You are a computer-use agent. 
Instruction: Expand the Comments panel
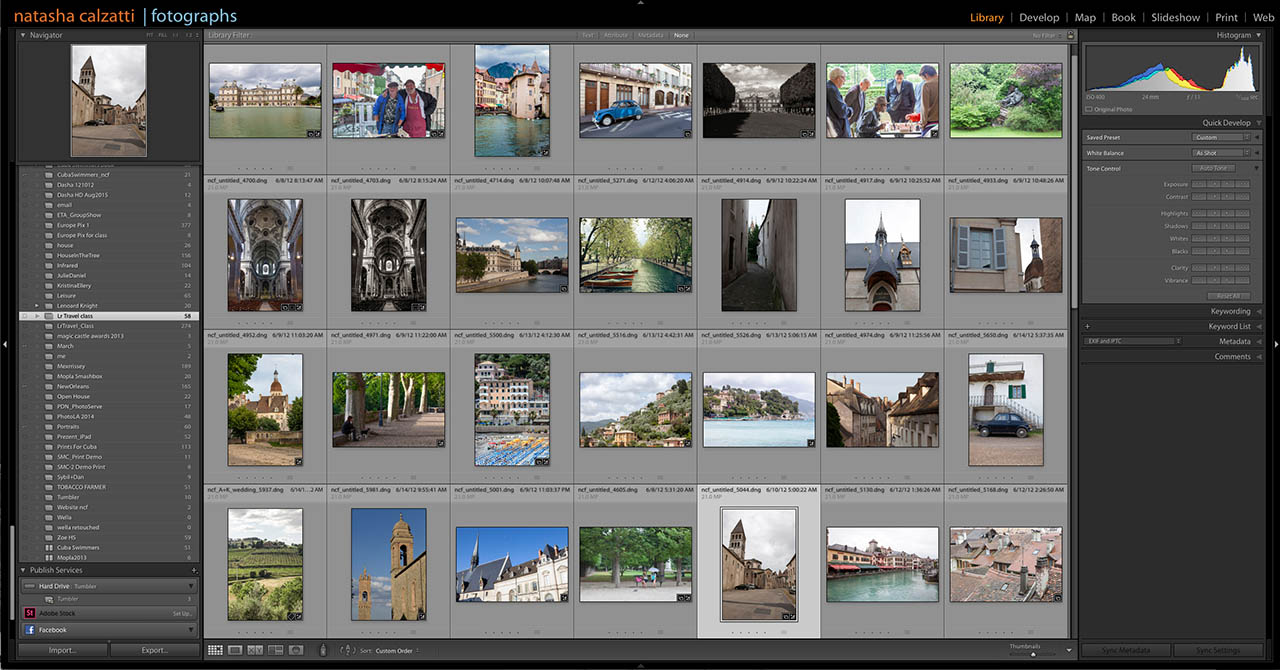coord(1258,356)
